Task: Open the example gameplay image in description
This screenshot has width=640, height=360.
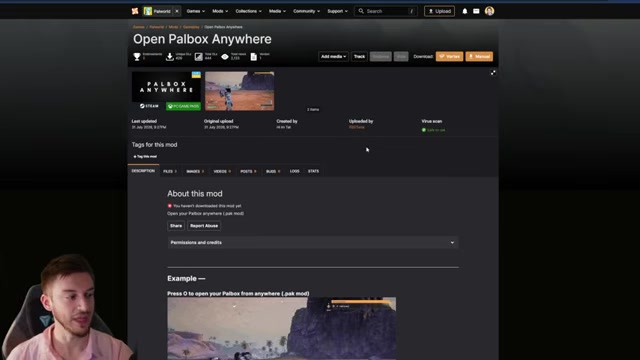Action: (282, 329)
